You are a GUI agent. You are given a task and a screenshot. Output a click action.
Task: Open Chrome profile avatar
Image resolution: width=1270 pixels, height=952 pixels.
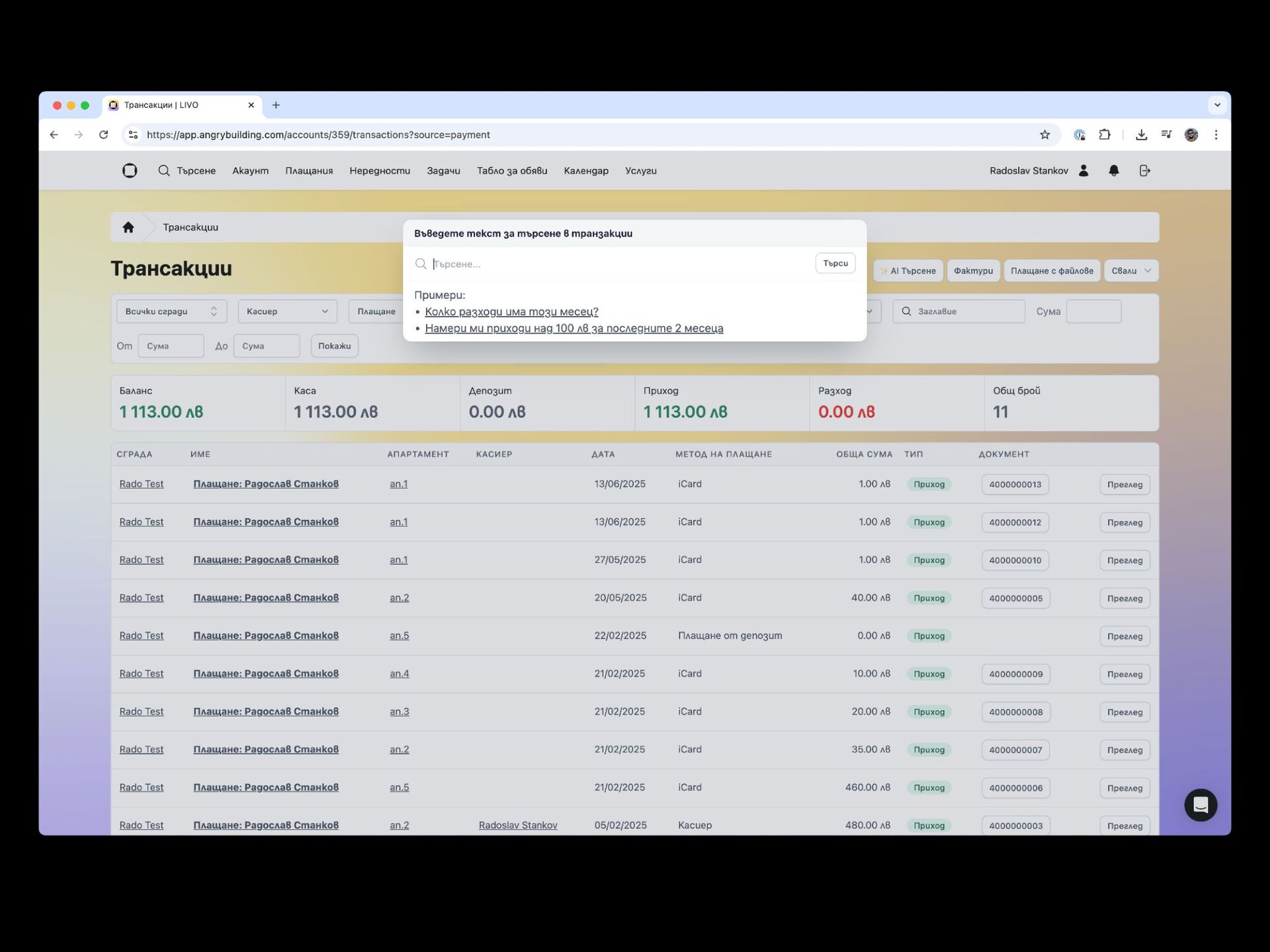[1191, 135]
